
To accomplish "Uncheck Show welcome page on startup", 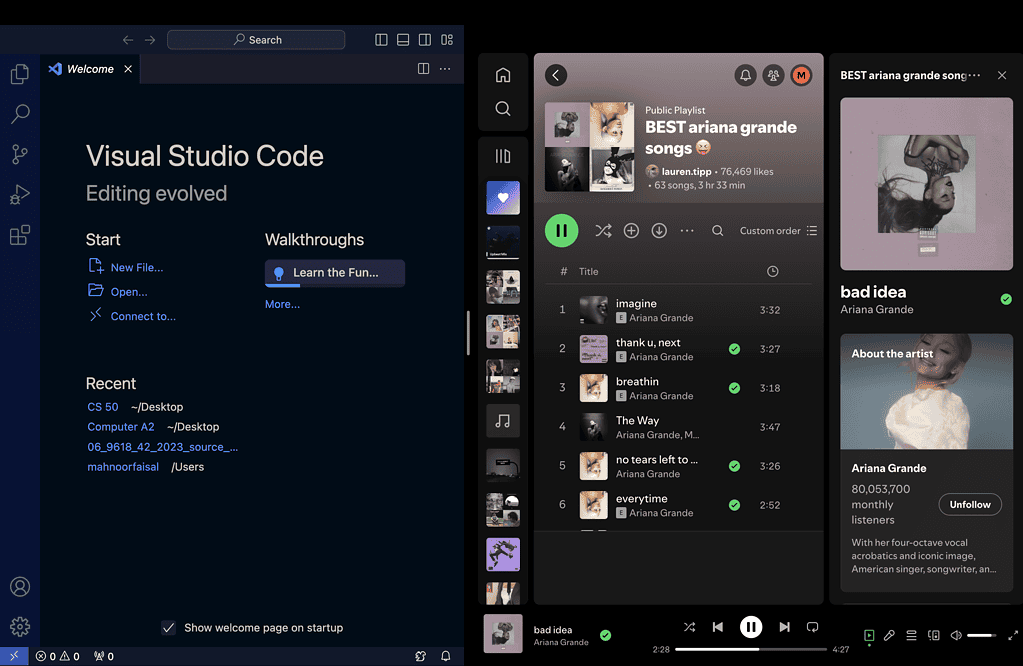I will point(169,628).
